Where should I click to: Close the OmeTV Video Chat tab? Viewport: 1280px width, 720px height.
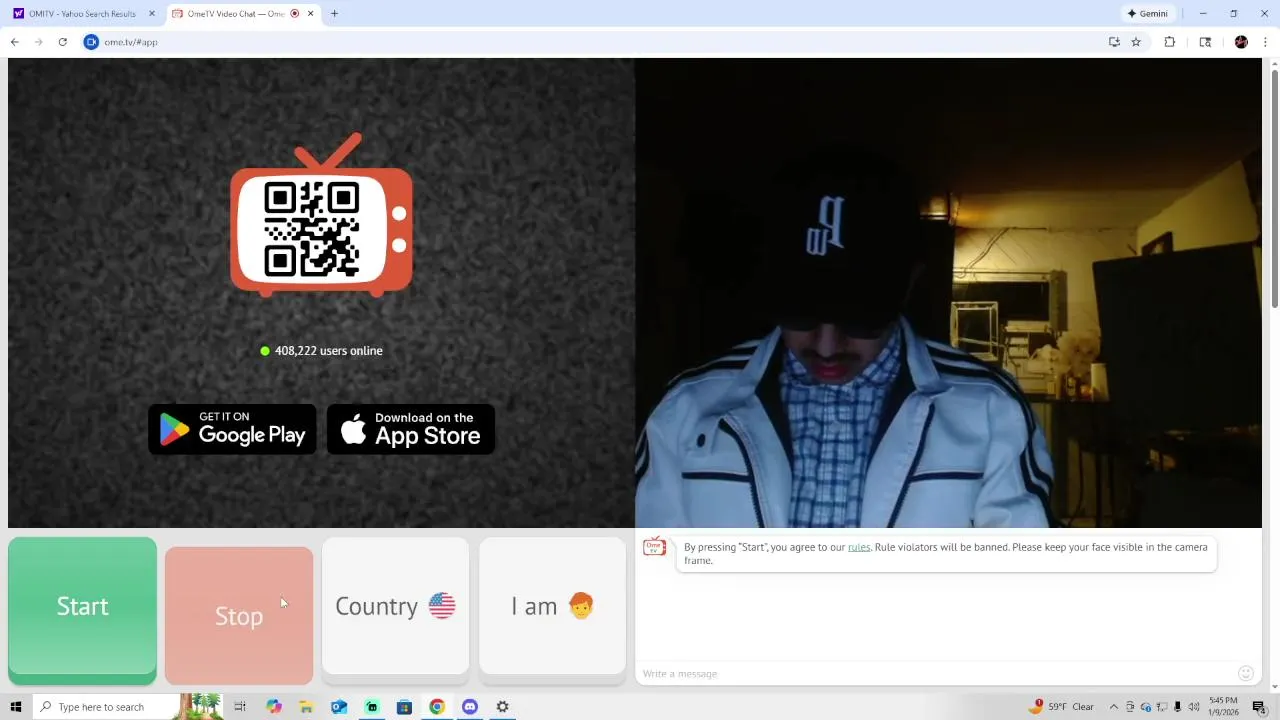click(x=310, y=14)
